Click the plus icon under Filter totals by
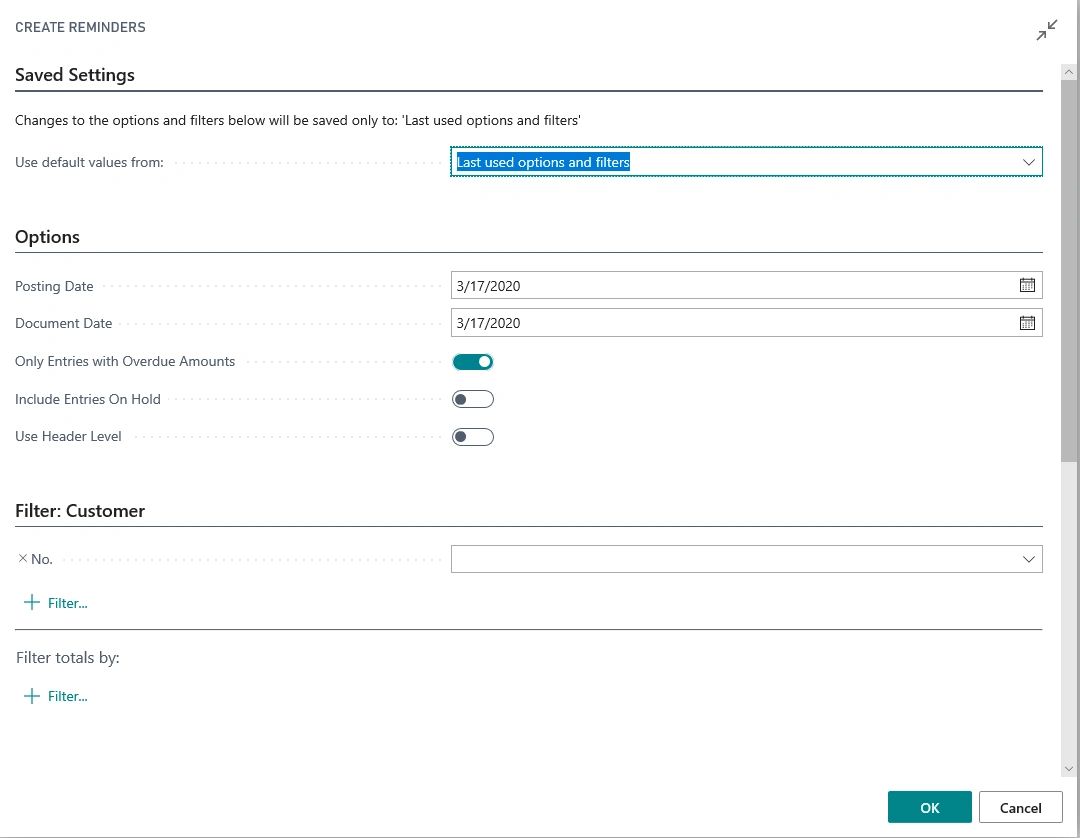1080x838 pixels. [32, 696]
